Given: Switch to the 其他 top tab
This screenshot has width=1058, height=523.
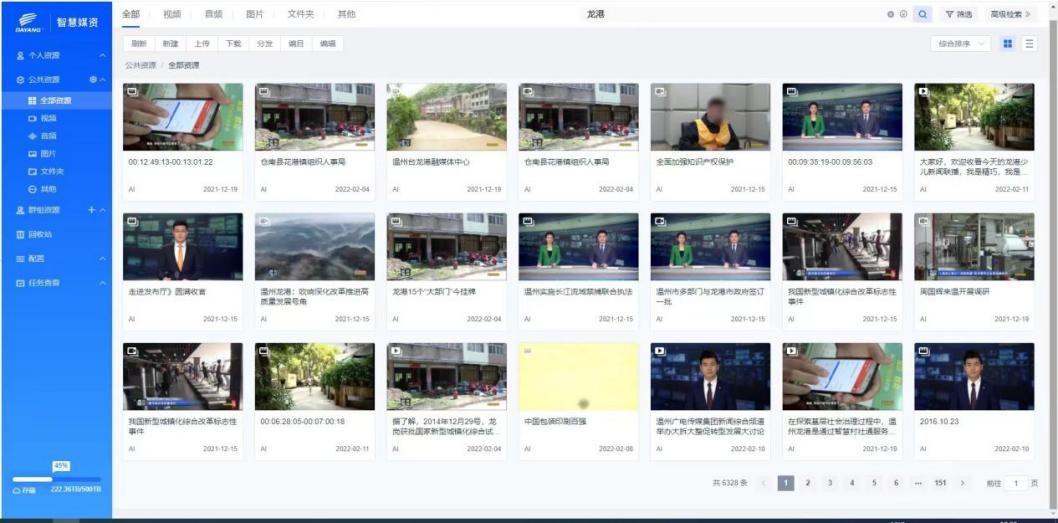Looking at the screenshot, I should [x=347, y=14].
